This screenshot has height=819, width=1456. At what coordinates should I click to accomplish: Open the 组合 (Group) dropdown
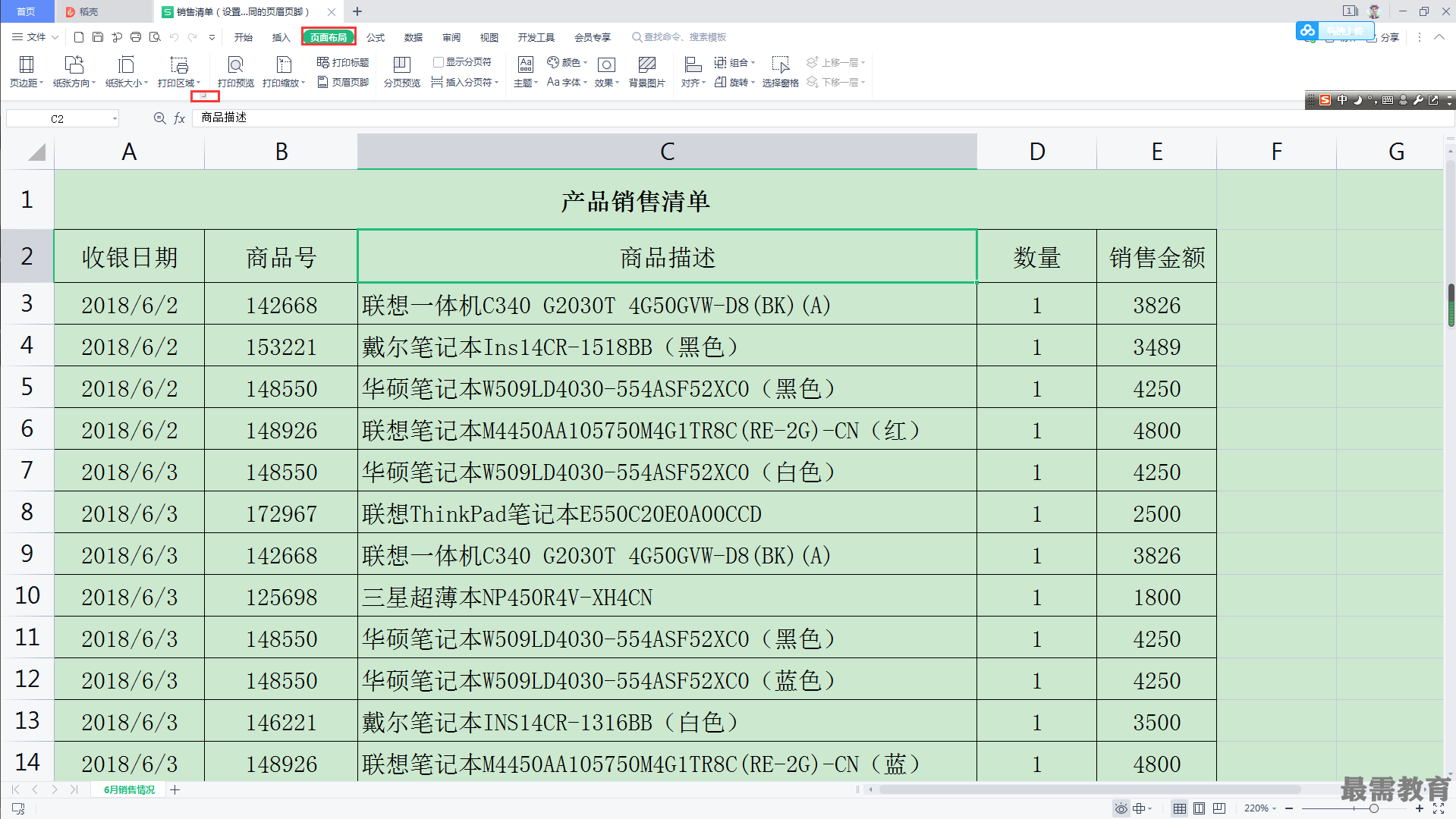(x=735, y=62)
